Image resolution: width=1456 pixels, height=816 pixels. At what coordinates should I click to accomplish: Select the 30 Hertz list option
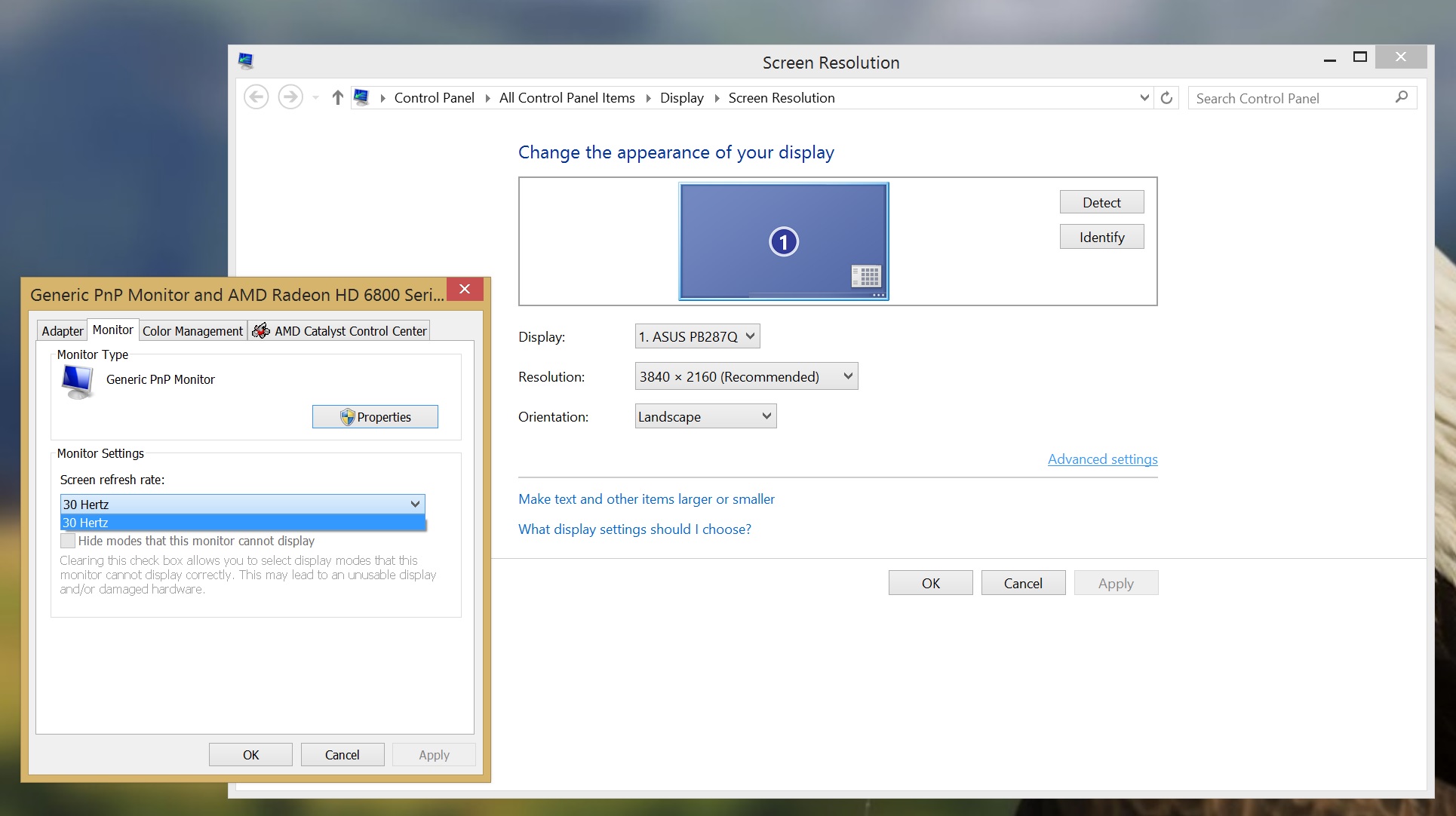point(241,523)
